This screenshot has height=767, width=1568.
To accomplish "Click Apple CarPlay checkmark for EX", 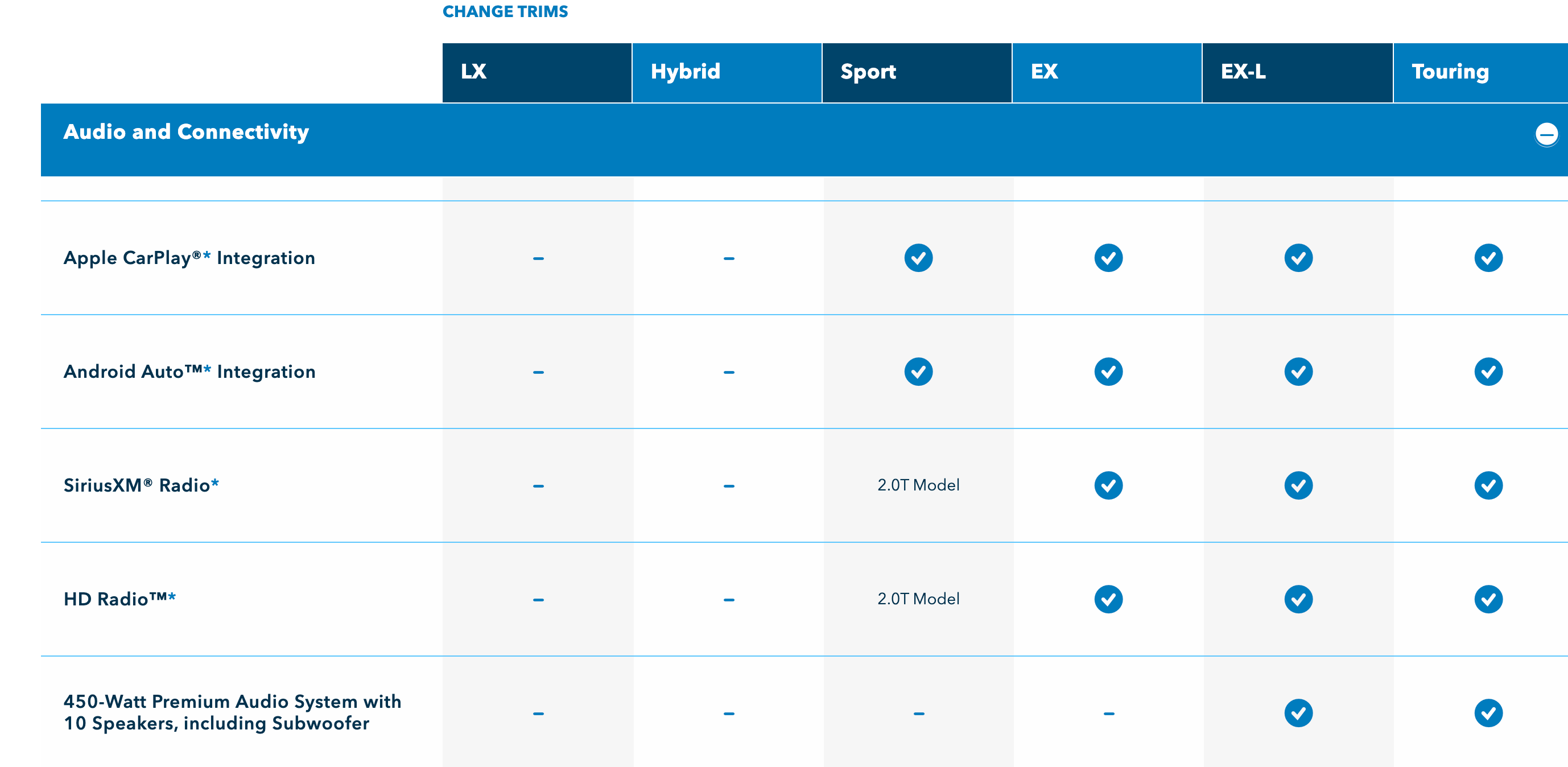I will [x=1108, y=258].
